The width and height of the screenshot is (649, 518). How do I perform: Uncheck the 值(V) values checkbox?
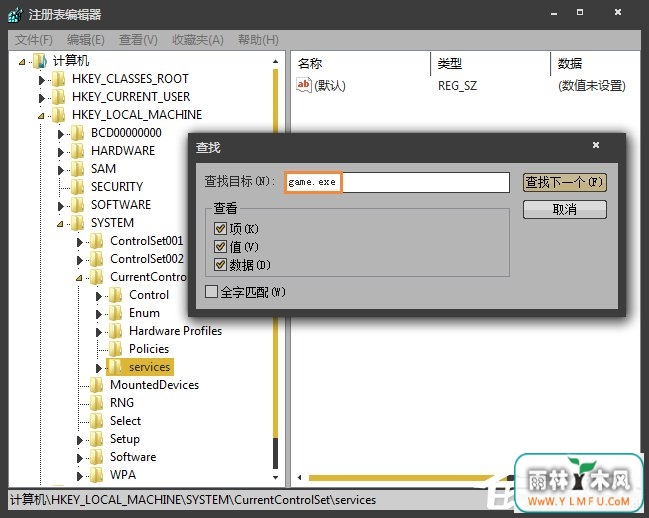tap(220, 247)
